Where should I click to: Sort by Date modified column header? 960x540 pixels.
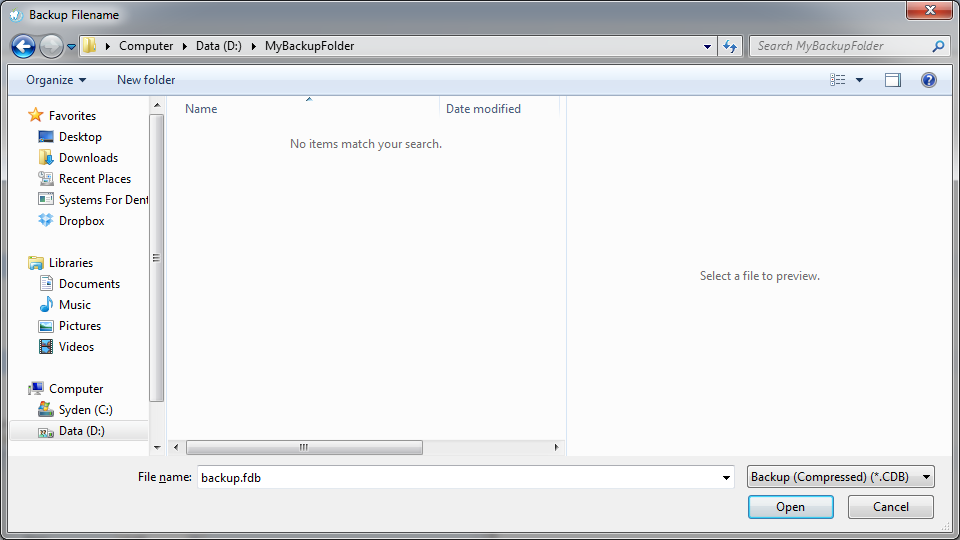[x=483, y=109]
